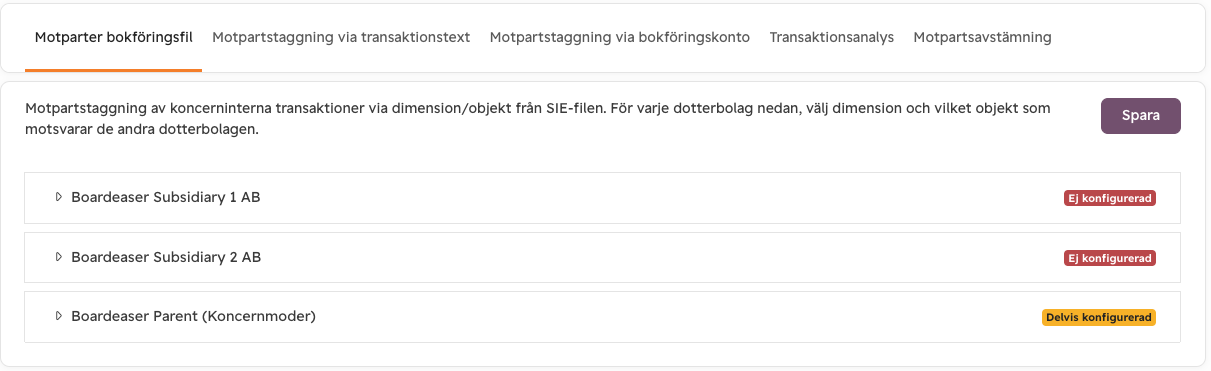Click Subsidiary 1 AB's red Ej konfigurerad badge
The width and height of the screenshot is (1211, 371).
pyautogui.click(x=1110, y=198)
